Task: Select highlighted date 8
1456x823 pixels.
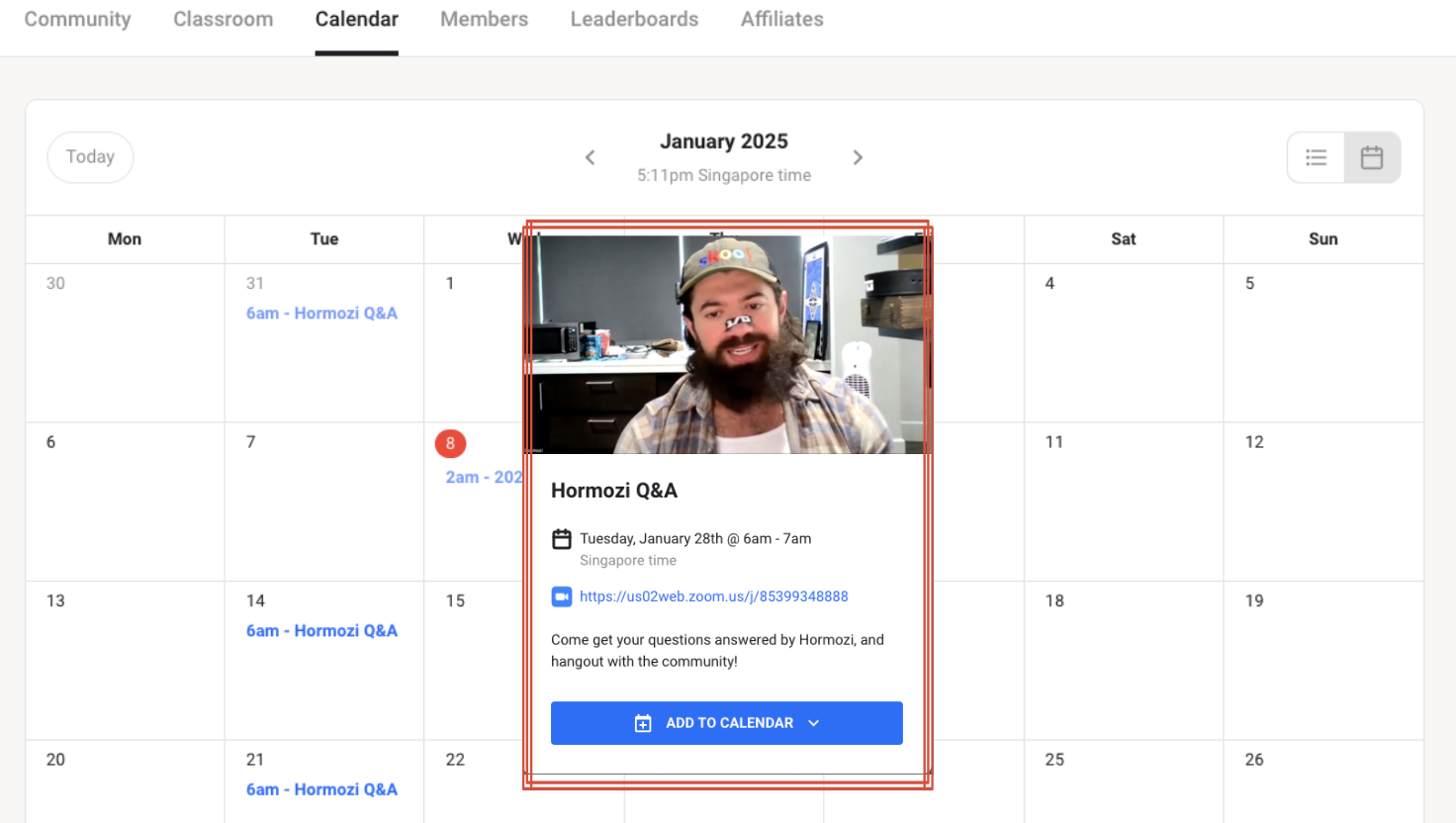Action: pyautogui.click(x=450, y=443)
